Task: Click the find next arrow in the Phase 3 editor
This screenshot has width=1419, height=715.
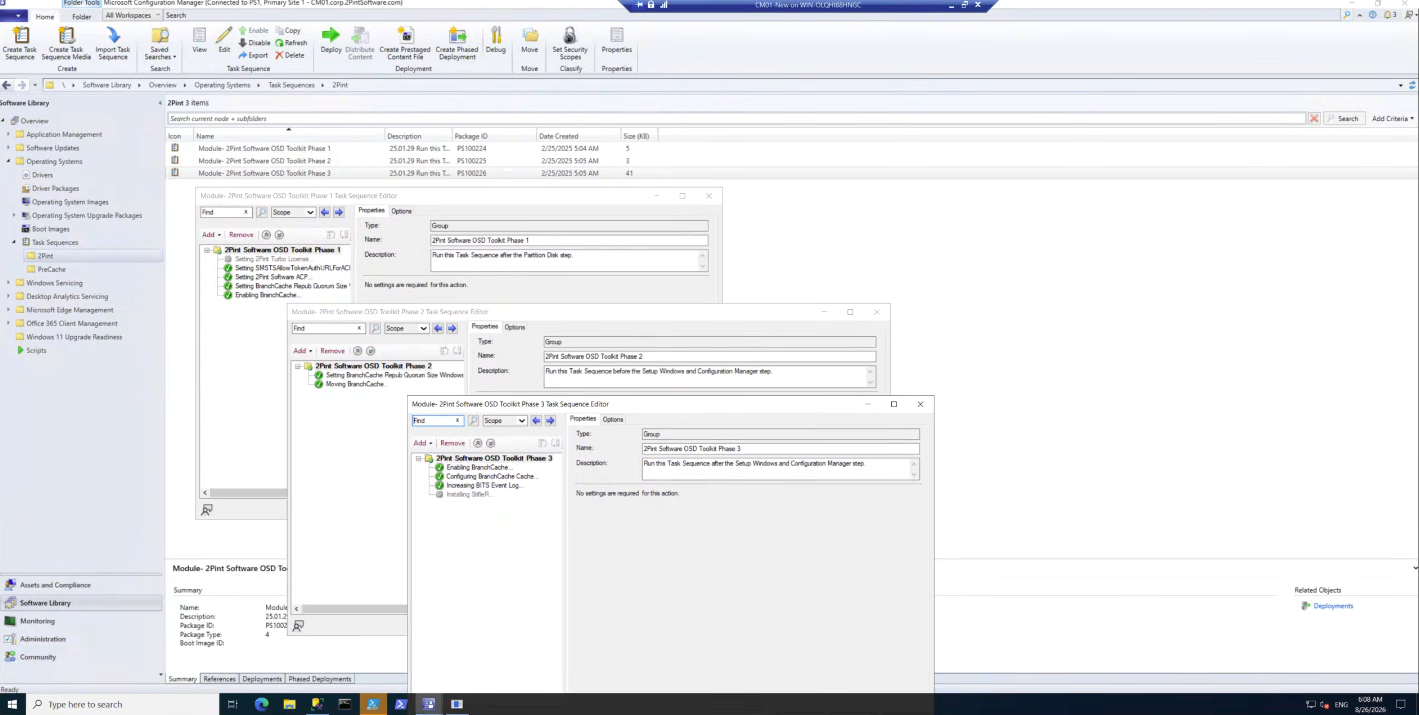Action: (550, 421)
